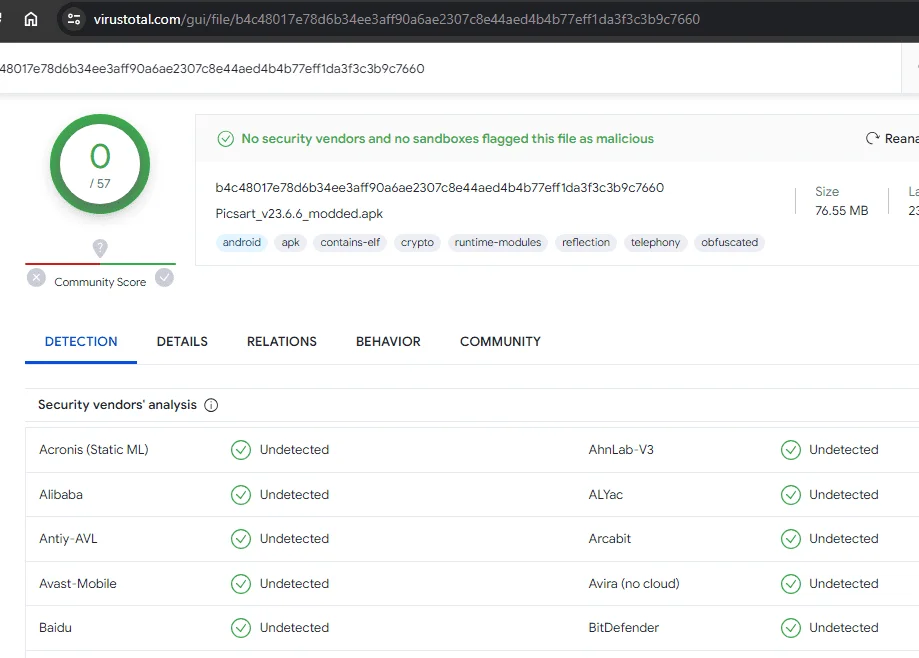Screen dimensions: 919x658
Task: Click the Reanalyze button
Action: [x=892, y=138]
